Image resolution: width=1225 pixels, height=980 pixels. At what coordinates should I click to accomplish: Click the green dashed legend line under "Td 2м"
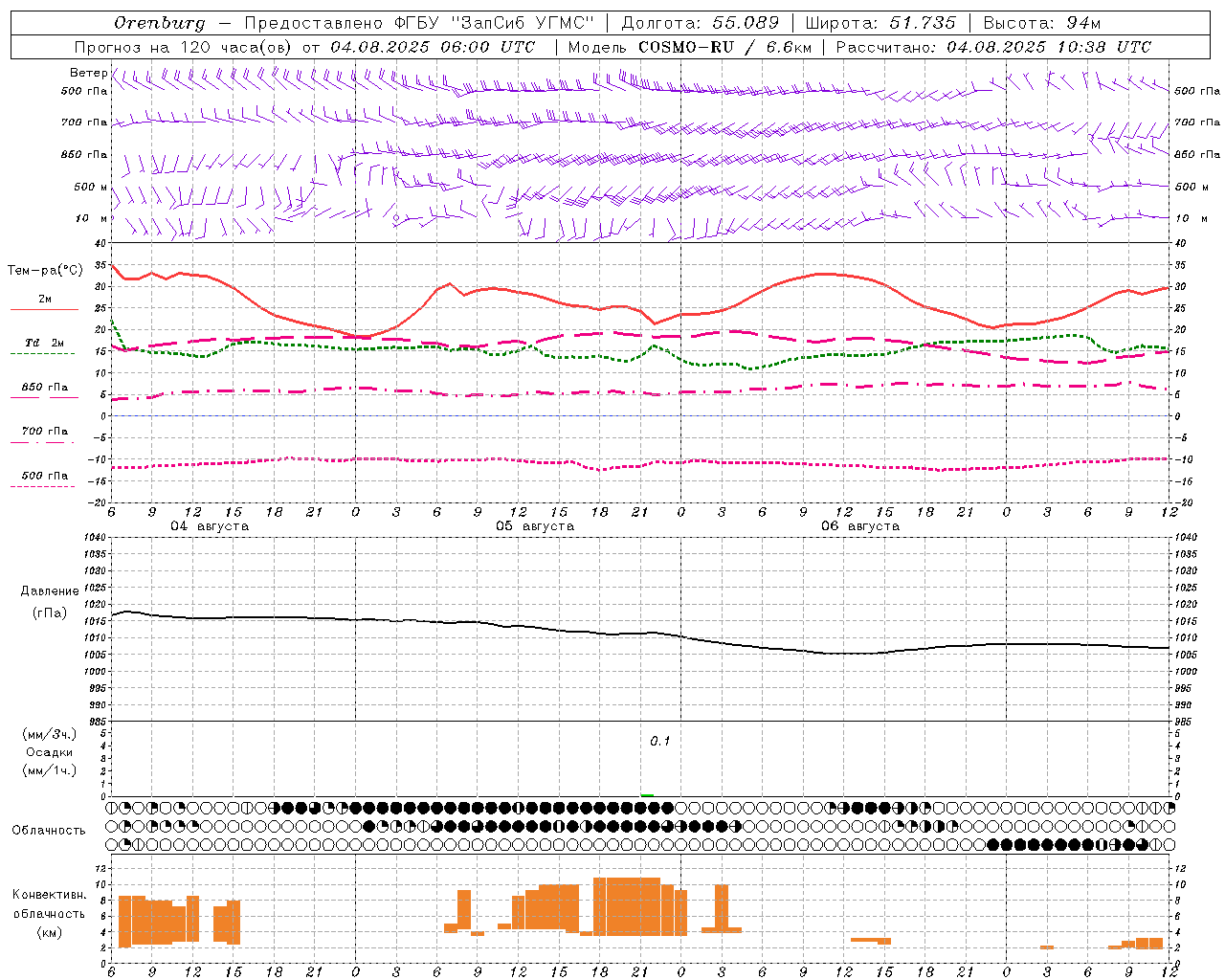point(42,354)
